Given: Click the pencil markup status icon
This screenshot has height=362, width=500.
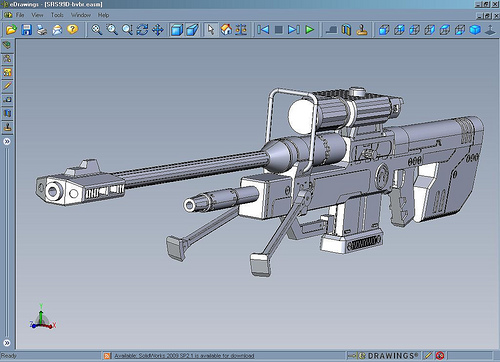Looking at the screenshot, I should [x=428, y=356].
